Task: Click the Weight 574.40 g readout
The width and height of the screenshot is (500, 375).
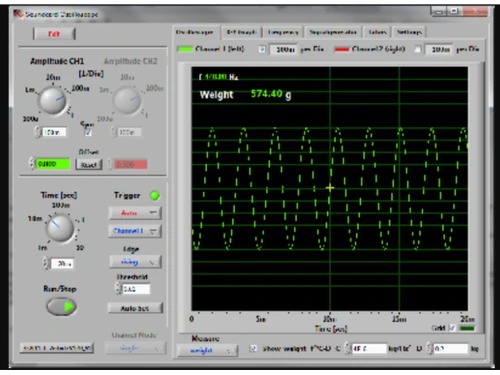Action: (x=245, y=94)
